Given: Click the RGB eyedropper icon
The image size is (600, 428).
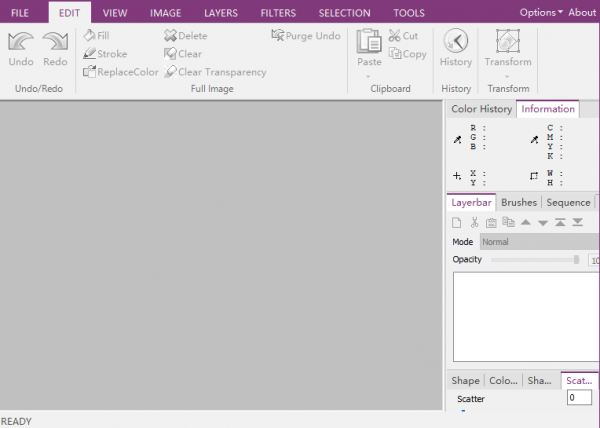Looking at the screenshot, I should click(x=457, y=140).
